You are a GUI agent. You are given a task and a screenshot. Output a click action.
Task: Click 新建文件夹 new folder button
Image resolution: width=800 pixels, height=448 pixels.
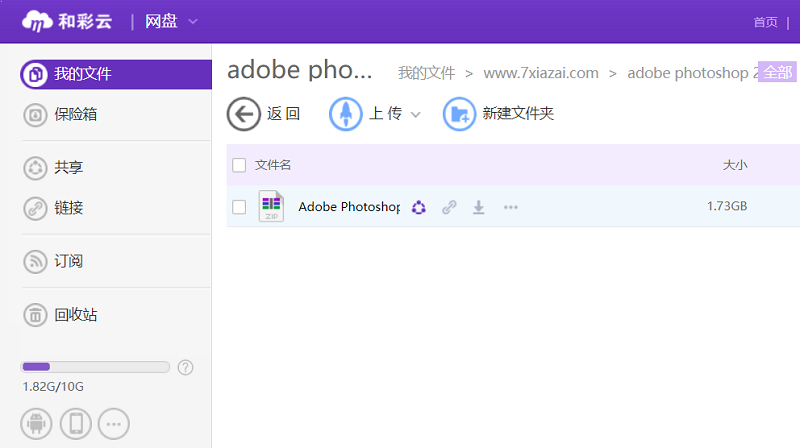click(499, 114)
